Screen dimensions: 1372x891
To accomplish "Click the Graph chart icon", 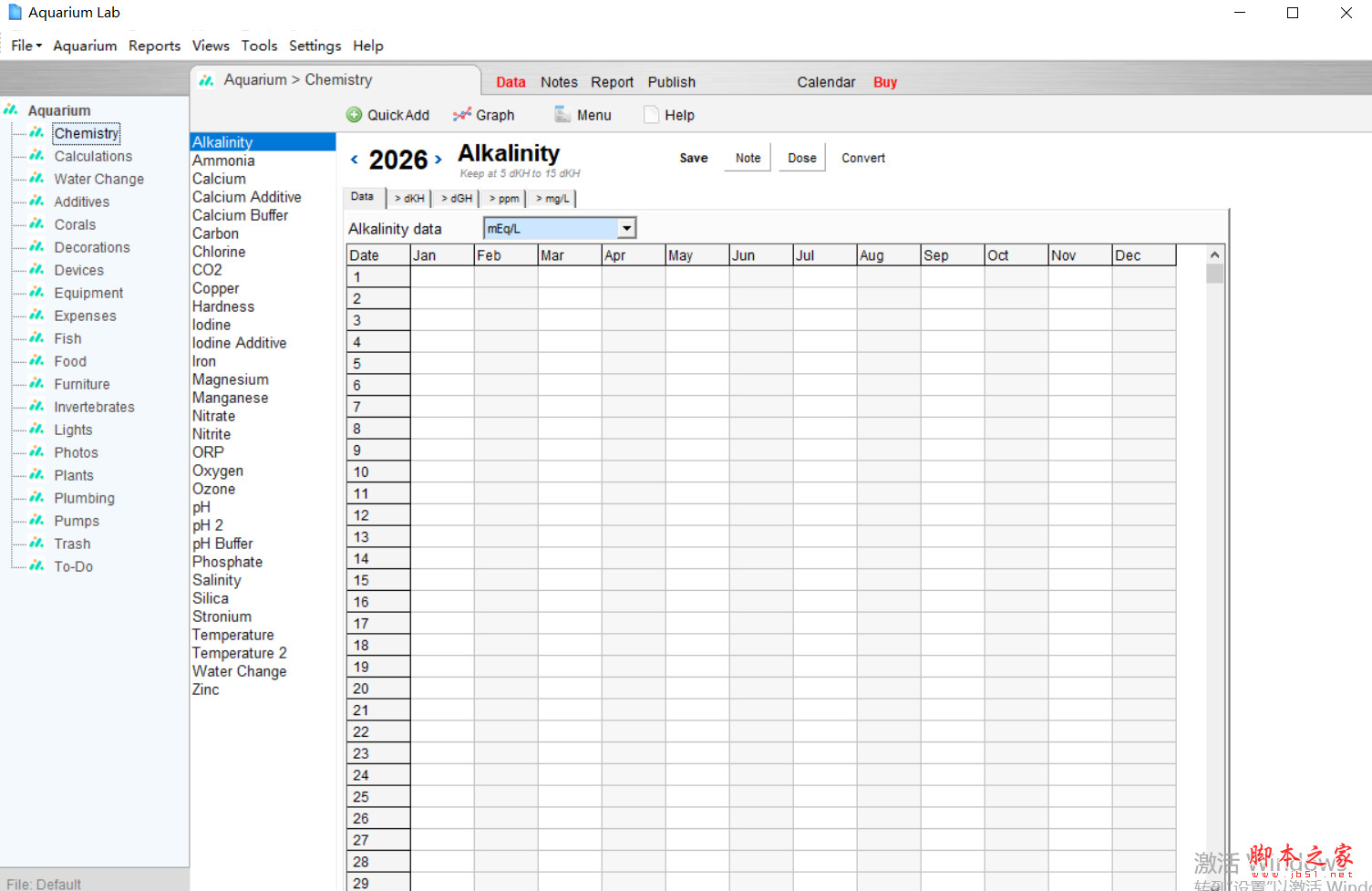I will [x=462, y=115].
